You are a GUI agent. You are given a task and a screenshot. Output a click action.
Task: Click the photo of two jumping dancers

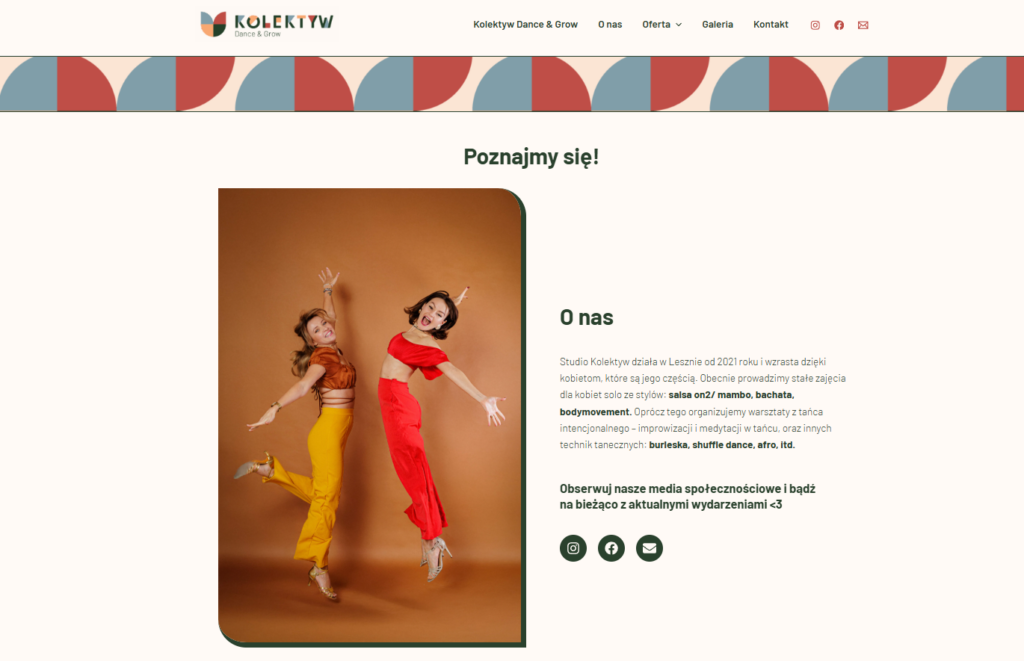click(x=372, y=417)
